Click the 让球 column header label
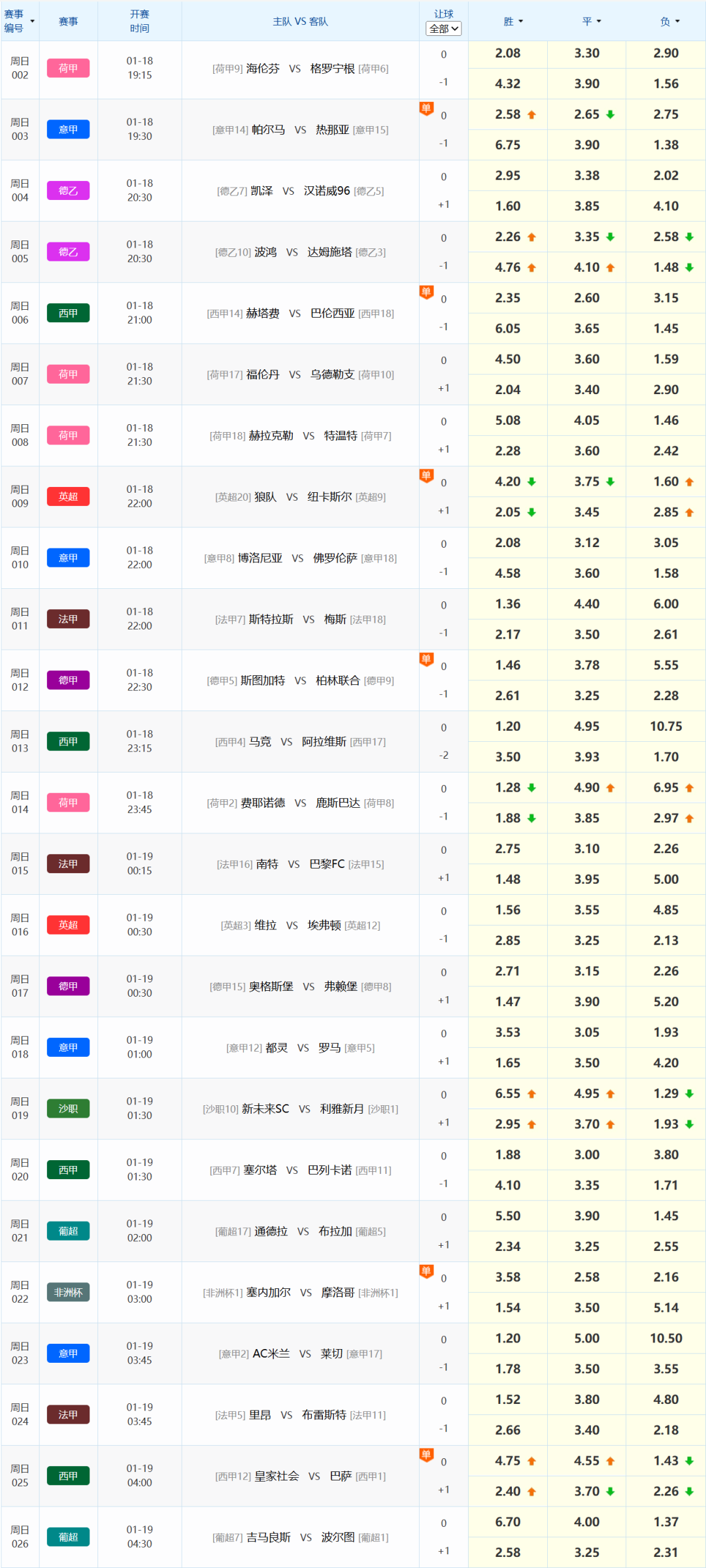706x1568 pixels. tap(444, 14)
